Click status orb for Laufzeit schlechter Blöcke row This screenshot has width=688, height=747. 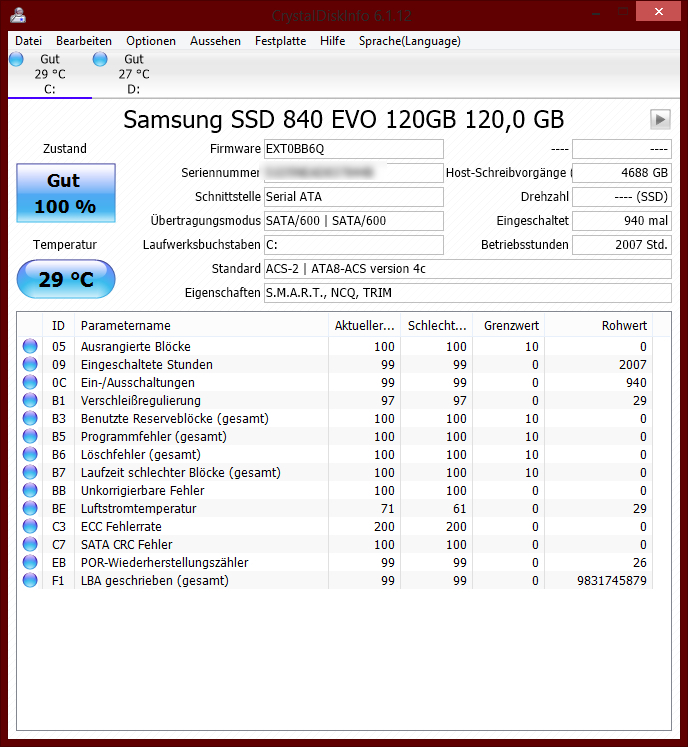30,473
